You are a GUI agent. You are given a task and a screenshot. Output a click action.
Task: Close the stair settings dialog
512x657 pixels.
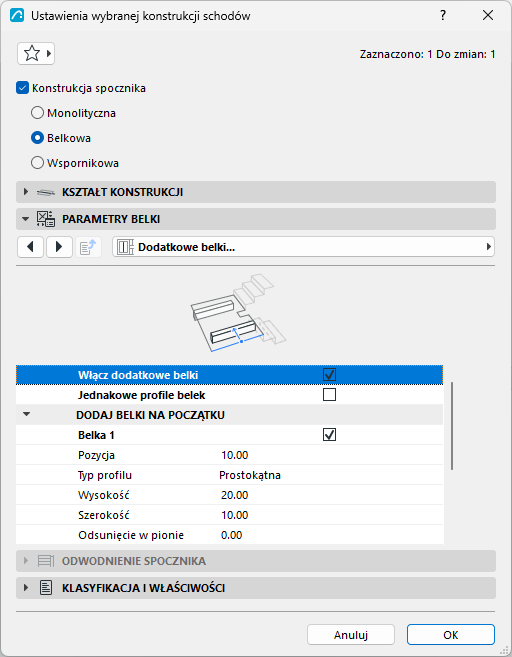pos(488,16)
